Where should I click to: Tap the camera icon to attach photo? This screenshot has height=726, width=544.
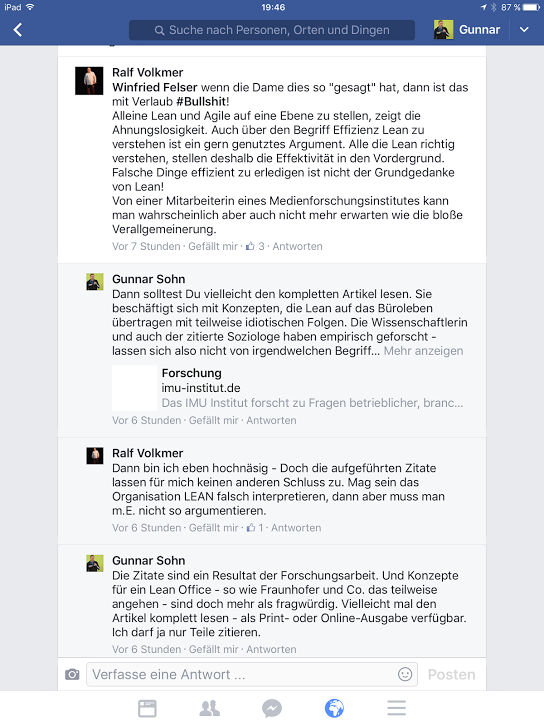[x=72, y=674]
